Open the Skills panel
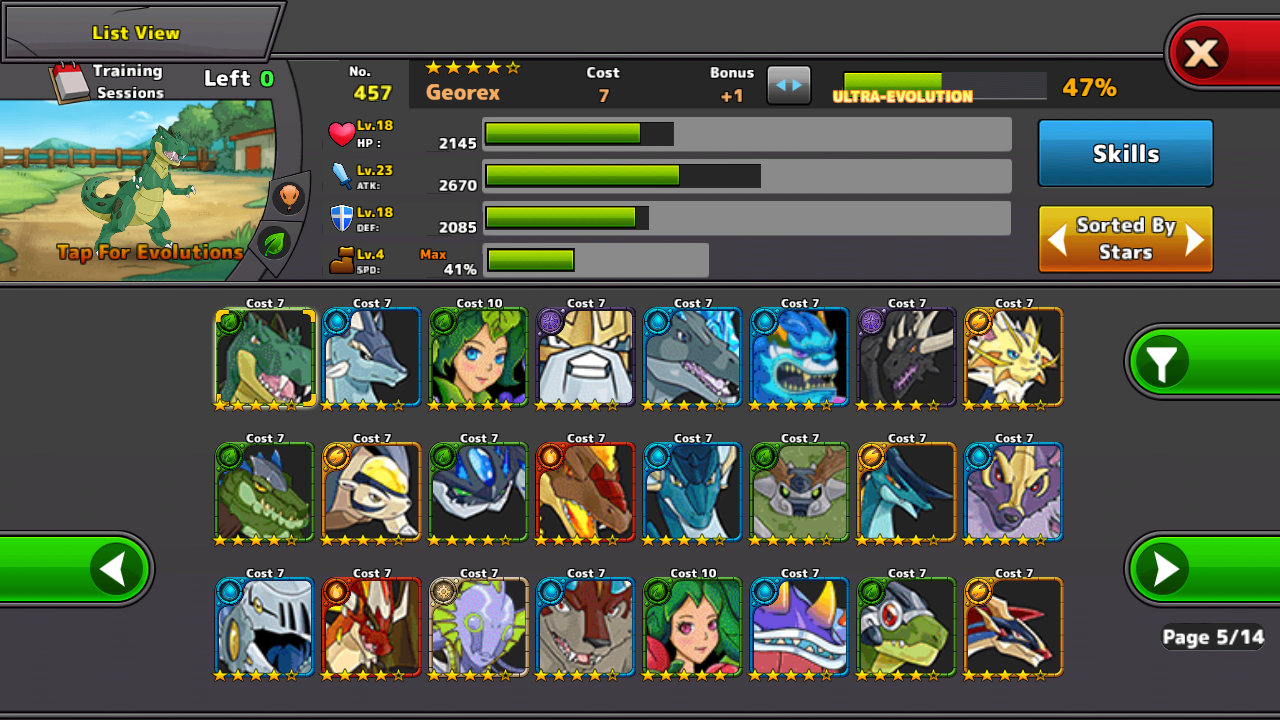This screenshot has width=1280, height=720. coord(1125,153)
